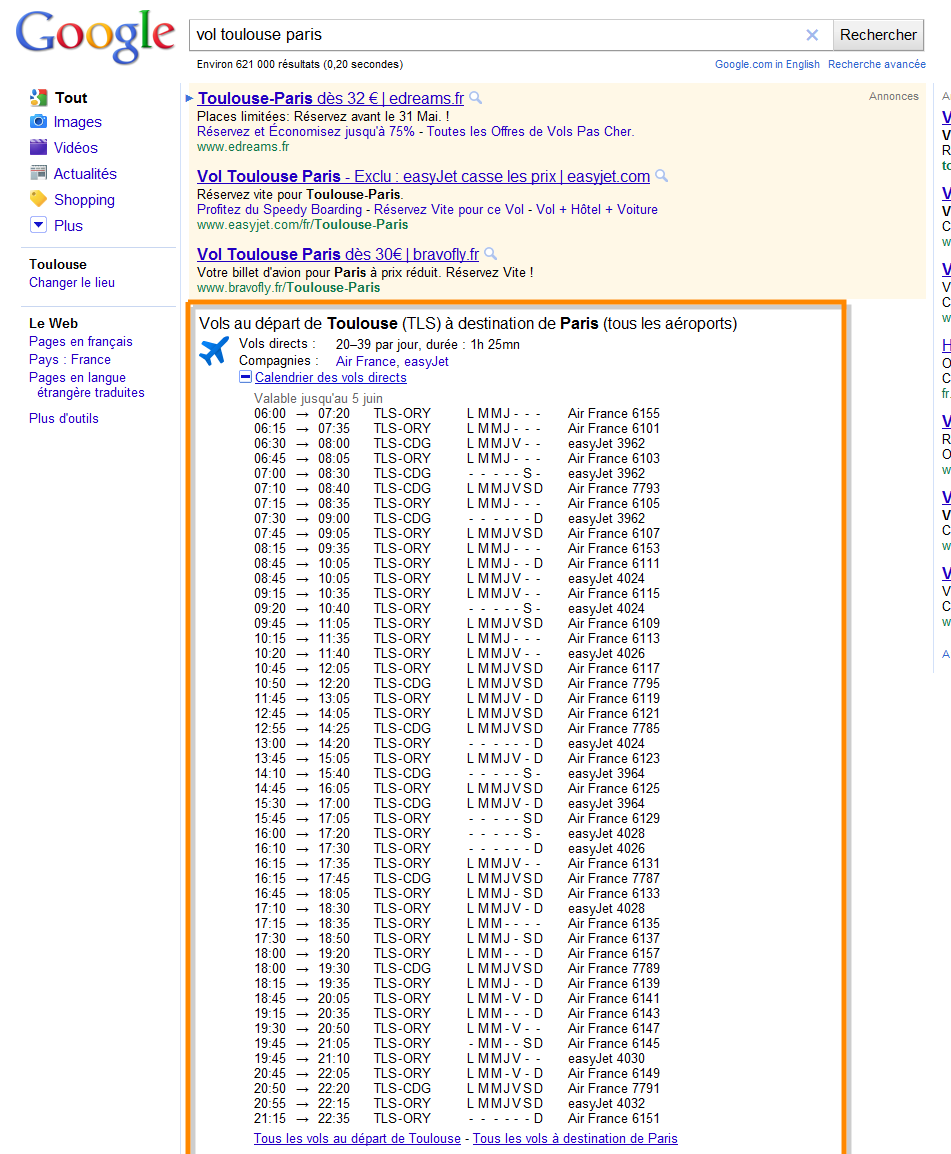The width and height of the screenshot is (951, 1154).
Task: Click the Air France 7795 flight row
Action: (x=457, y=684)
